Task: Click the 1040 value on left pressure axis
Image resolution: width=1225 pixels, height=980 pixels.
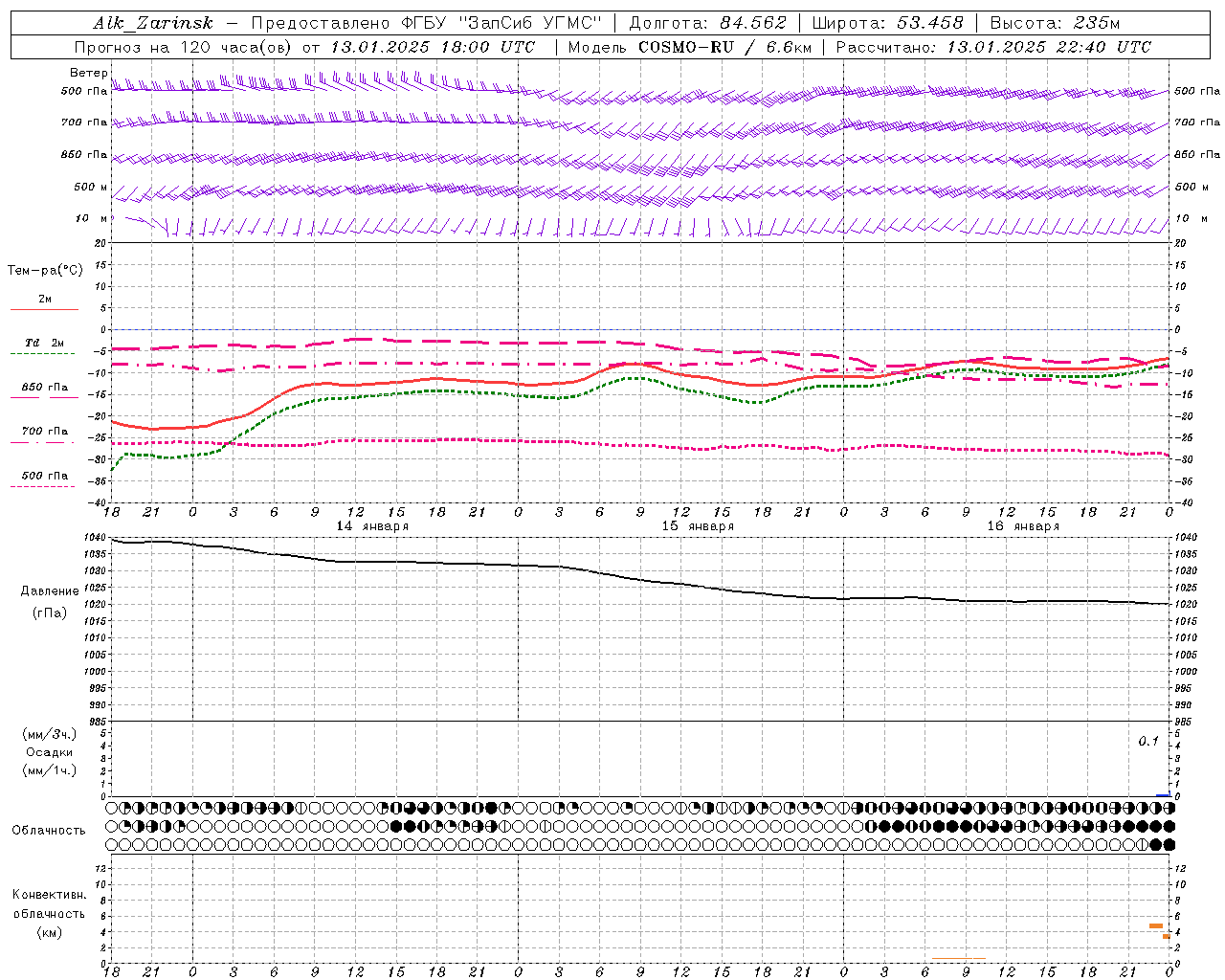Action: tap(95, 538)
